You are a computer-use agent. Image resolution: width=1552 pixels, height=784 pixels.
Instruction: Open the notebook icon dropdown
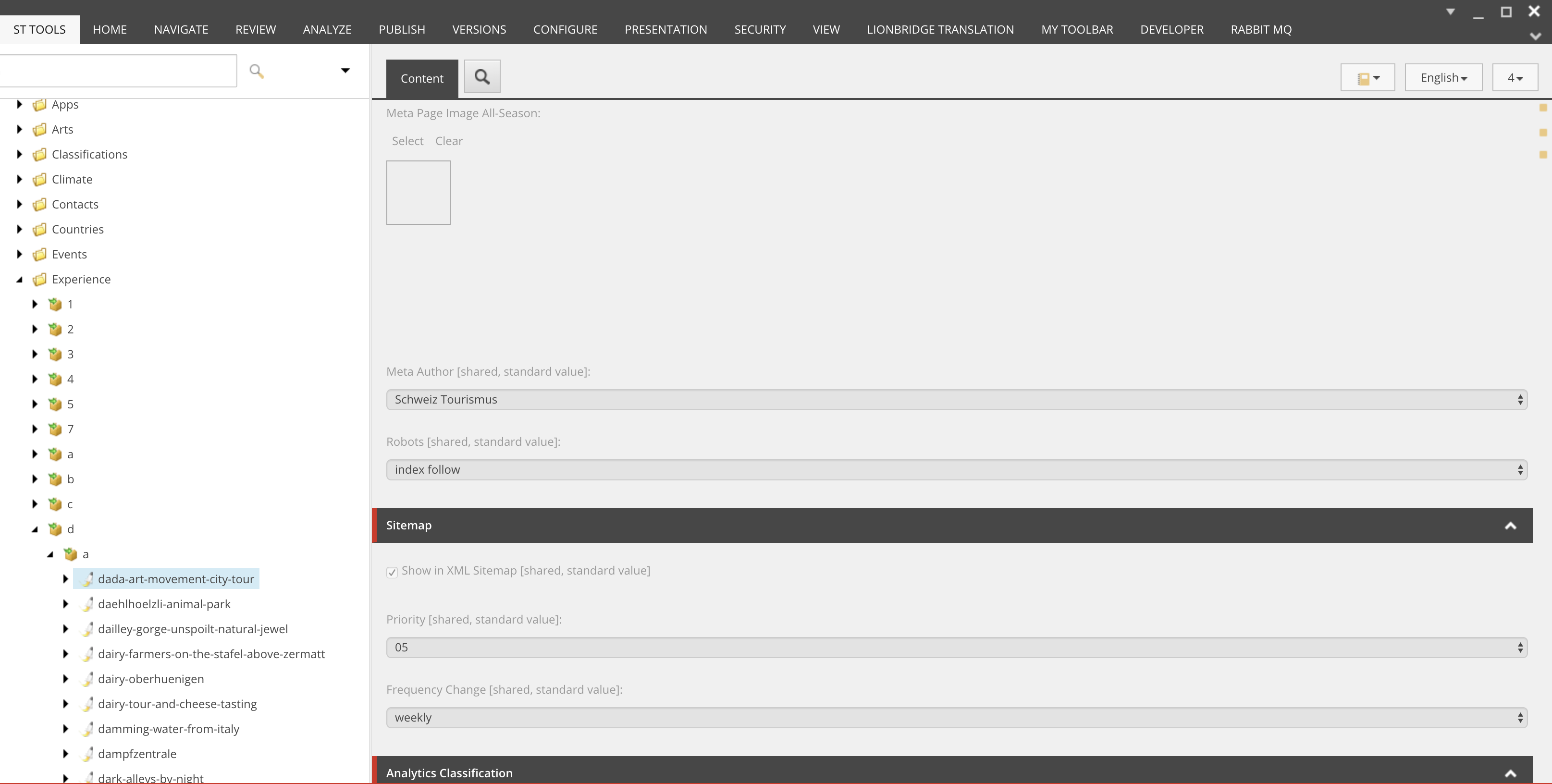pos(1367,78)
